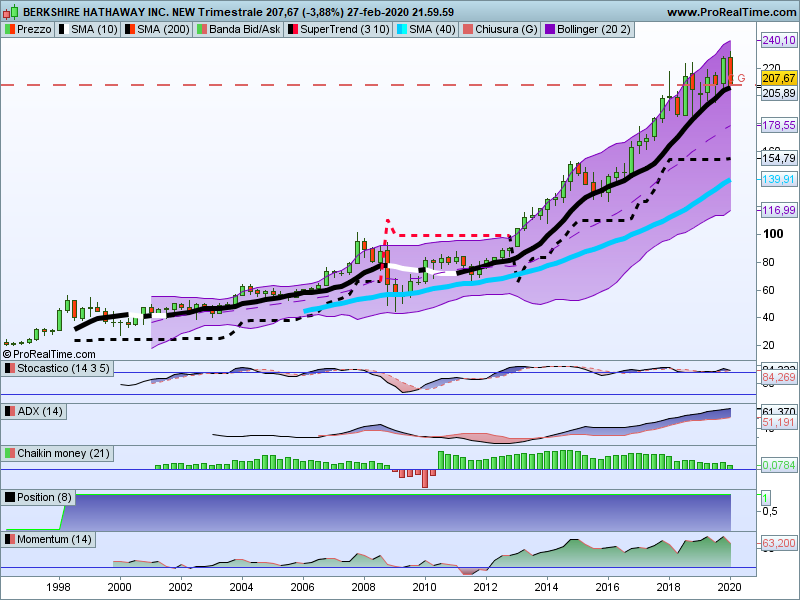The image size is (800, 600).
Task: Click the 205,89 SMA value label
Action: (x=779, y=93)
